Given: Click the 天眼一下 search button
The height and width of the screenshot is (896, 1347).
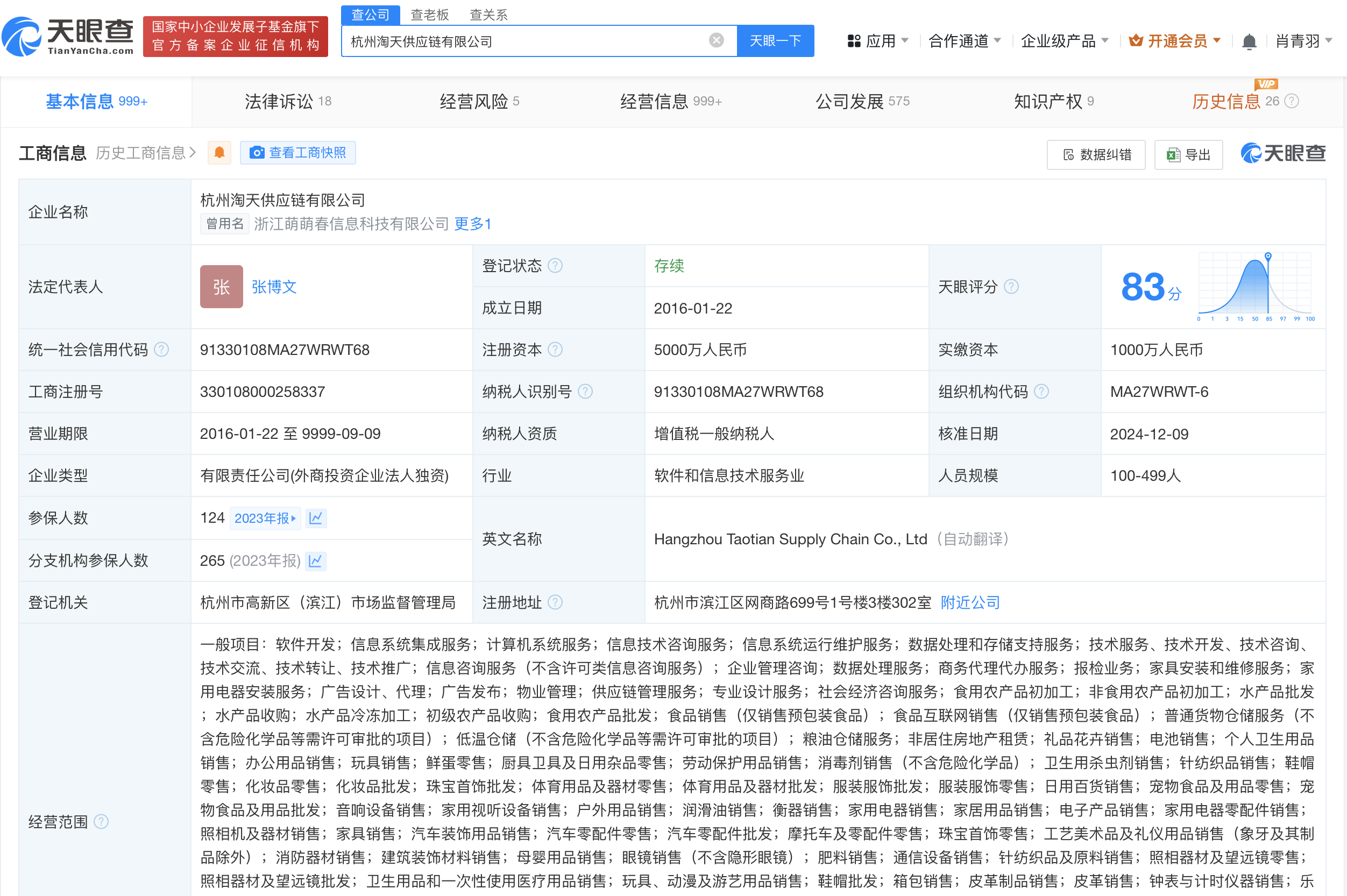Looking at the screenshot, I should pyautogui.click(x=775, y=40).
